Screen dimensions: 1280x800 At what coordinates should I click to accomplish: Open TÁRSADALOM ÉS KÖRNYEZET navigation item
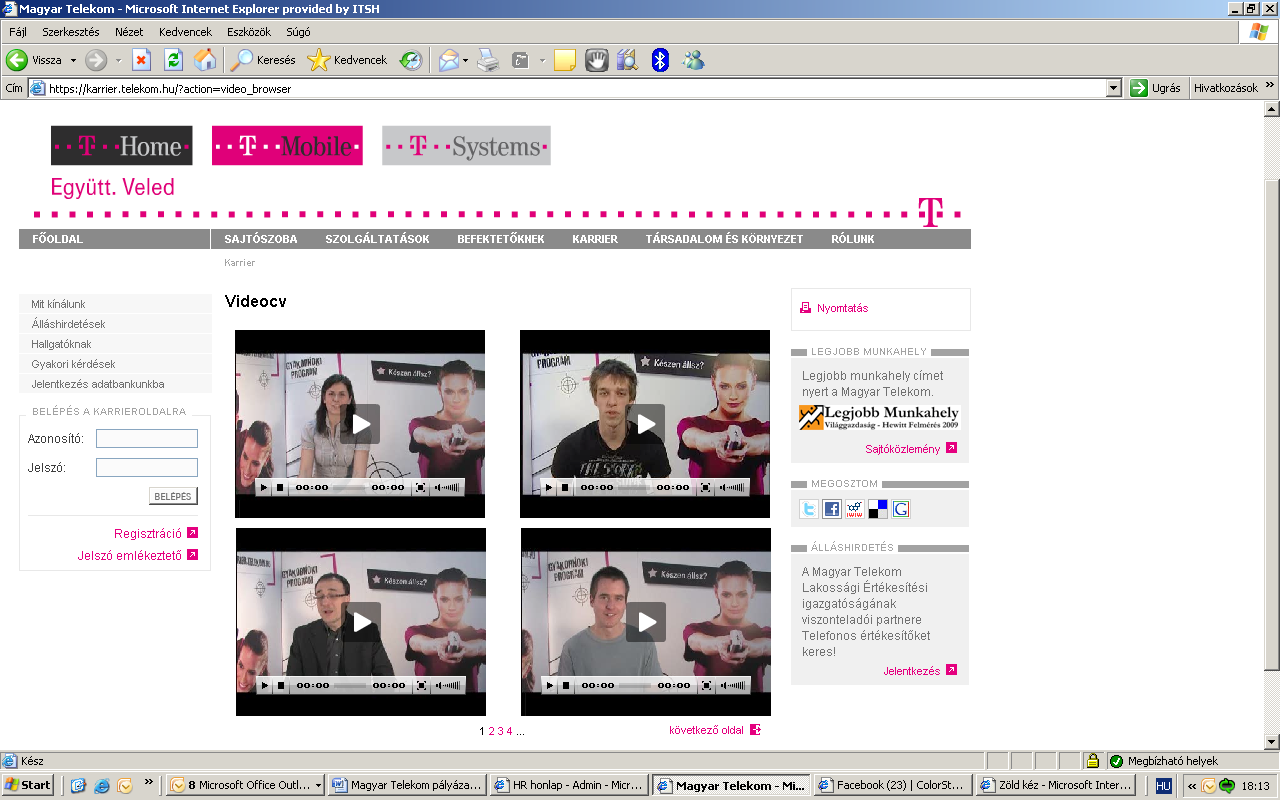(724, 239)
